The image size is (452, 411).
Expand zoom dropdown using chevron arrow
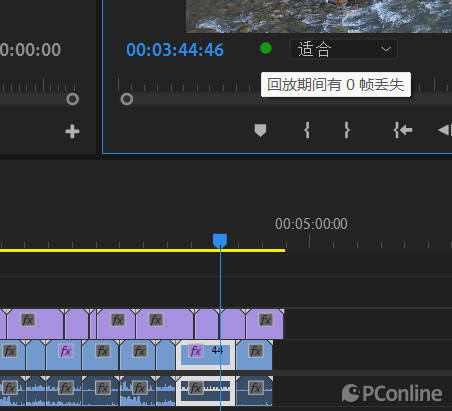pos(386,49)
